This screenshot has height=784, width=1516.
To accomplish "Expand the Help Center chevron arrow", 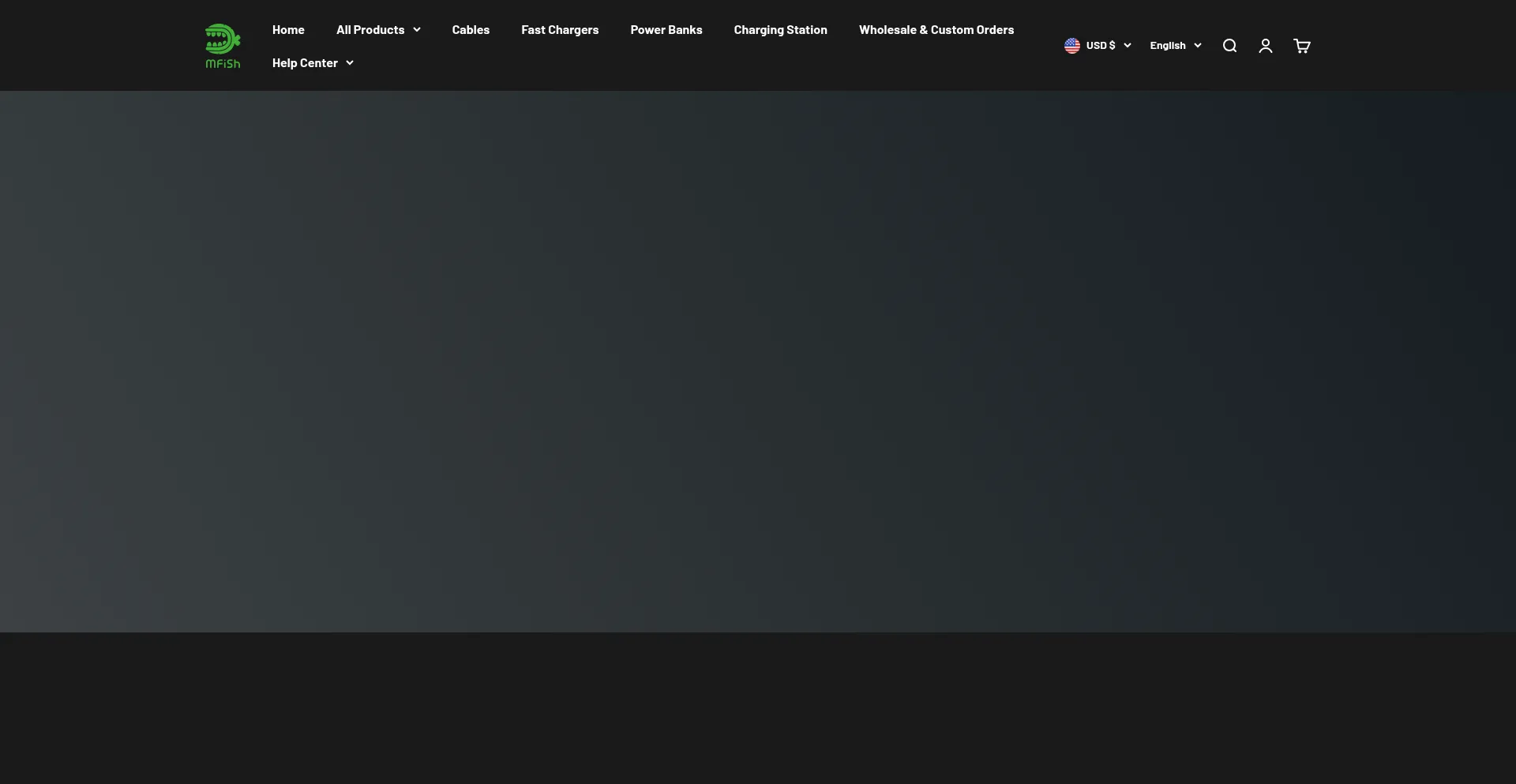I will [x=350, y=63].
